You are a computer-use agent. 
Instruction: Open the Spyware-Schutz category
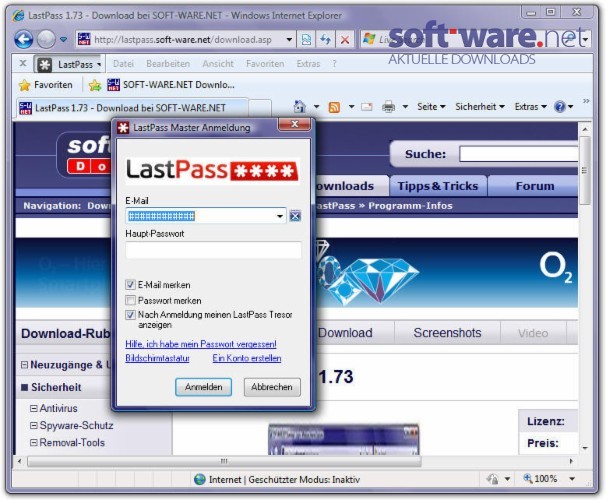click(x=76, y=425)
